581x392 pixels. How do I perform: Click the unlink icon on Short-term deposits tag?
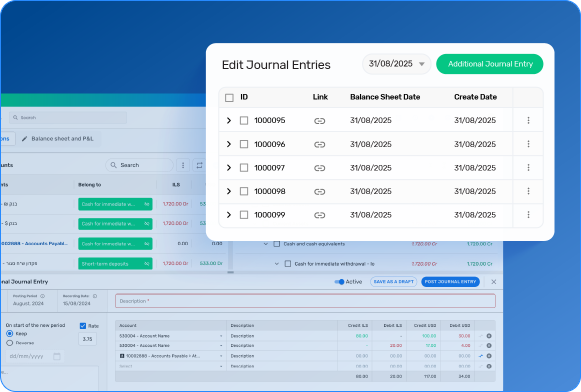pyautogui.click(x=147, y=264)
